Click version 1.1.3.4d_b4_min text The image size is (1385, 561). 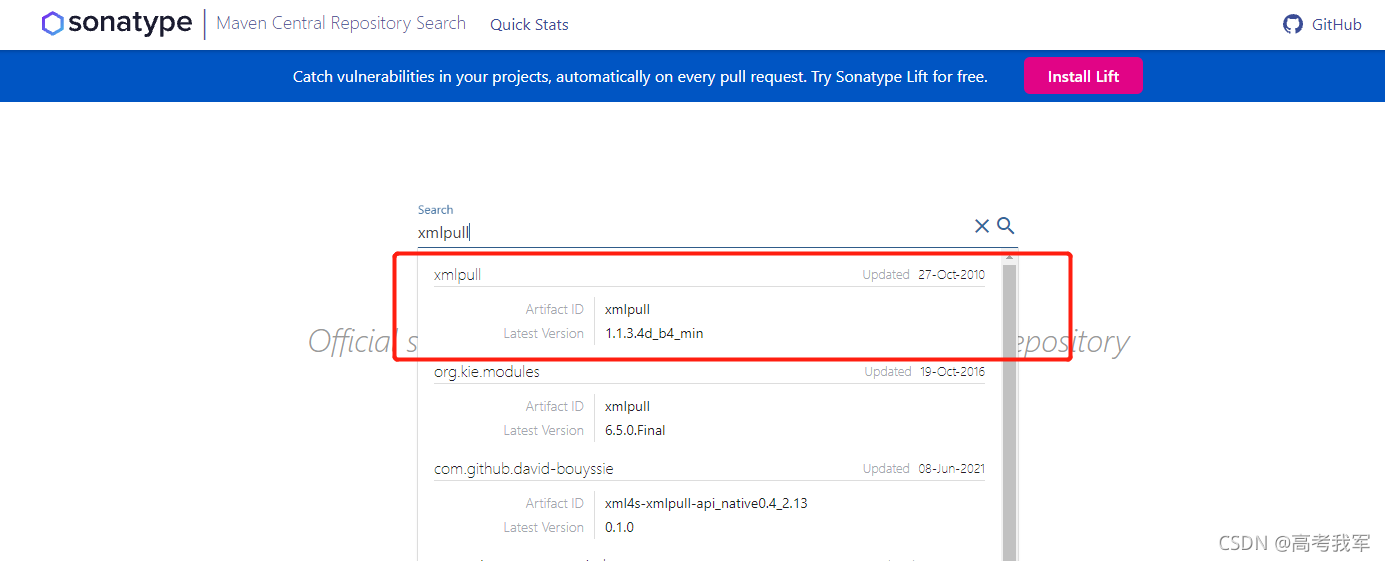point(654,333)
